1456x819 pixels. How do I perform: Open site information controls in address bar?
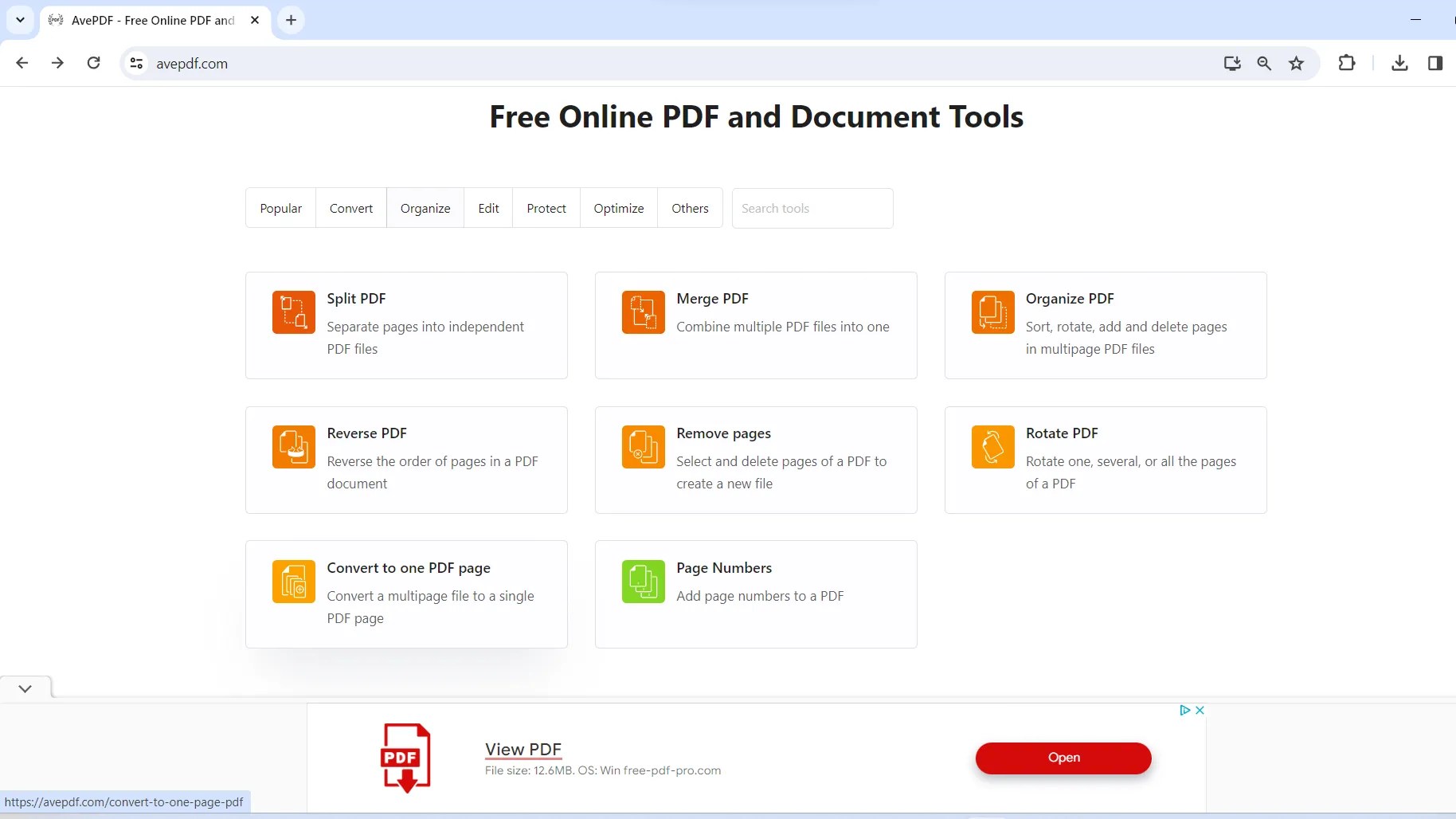(136, 63)
